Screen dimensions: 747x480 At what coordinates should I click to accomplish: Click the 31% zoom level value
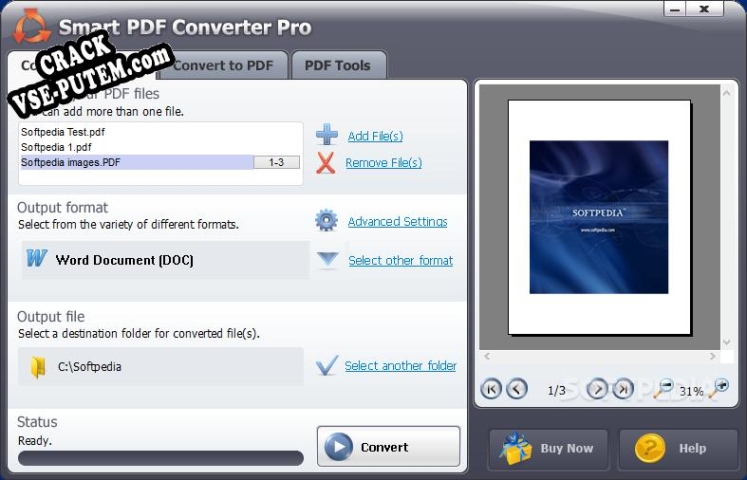pyautogui.click(x=691, y=392)
